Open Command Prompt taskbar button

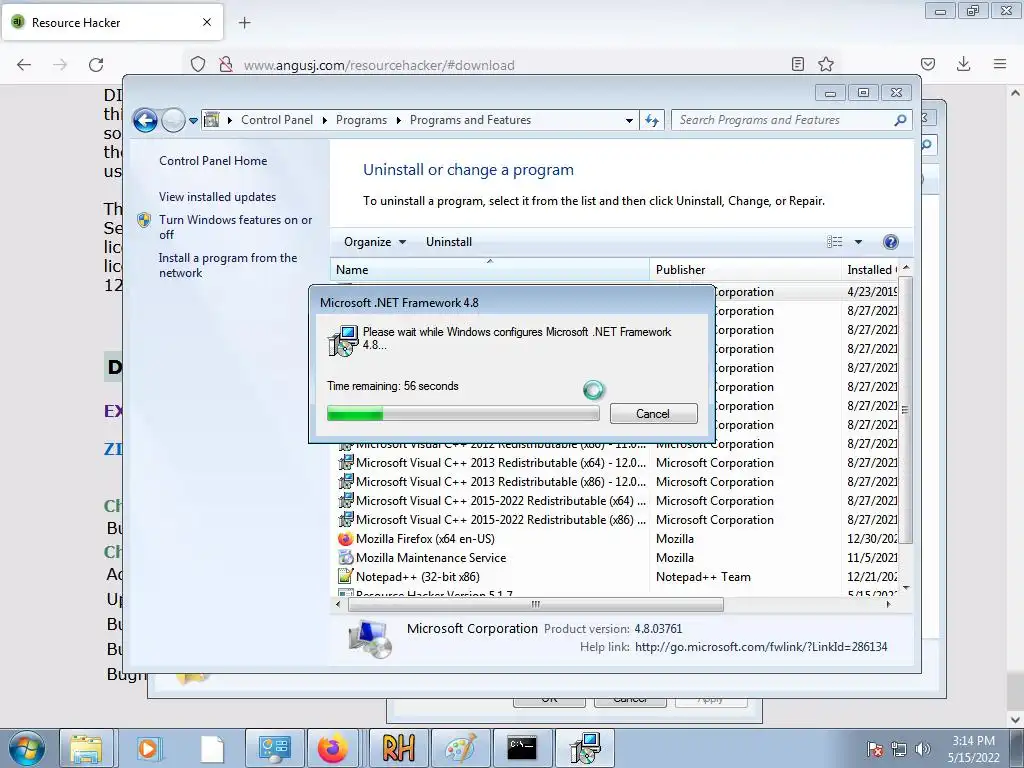(x=522, y=748)
